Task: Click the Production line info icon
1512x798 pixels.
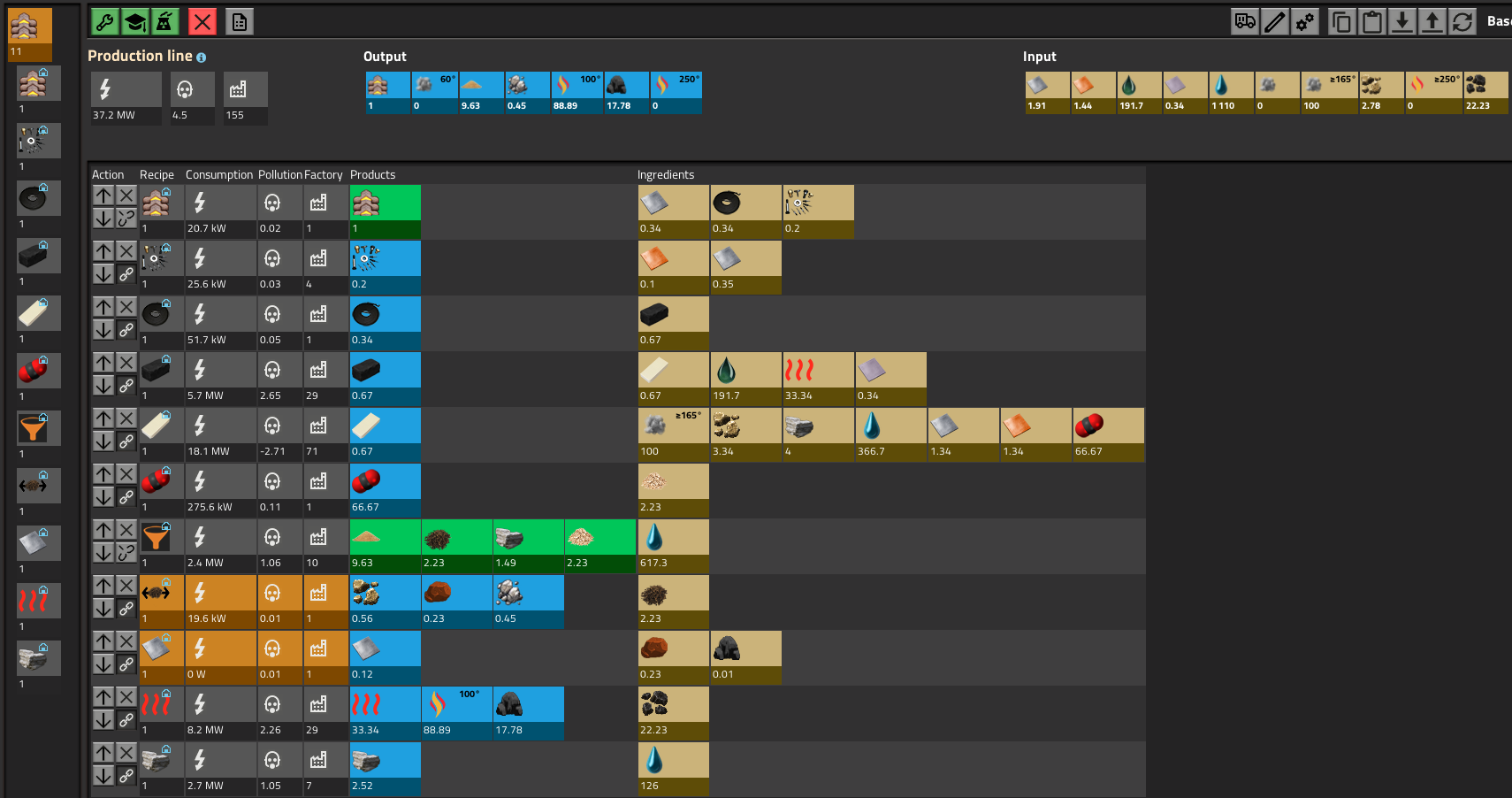Action: (202, 58)
